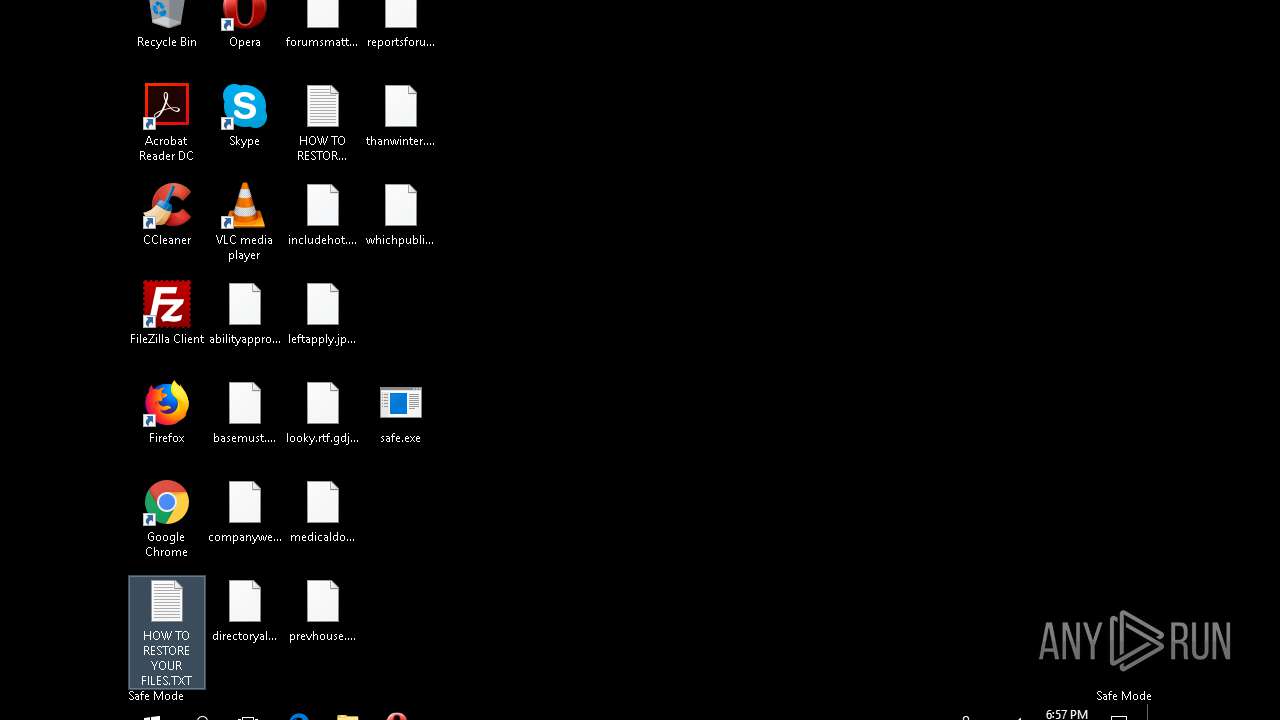The image size is (1280, 720).
Task: Open the Recycle Bin icon
Action: click(167, 24)
